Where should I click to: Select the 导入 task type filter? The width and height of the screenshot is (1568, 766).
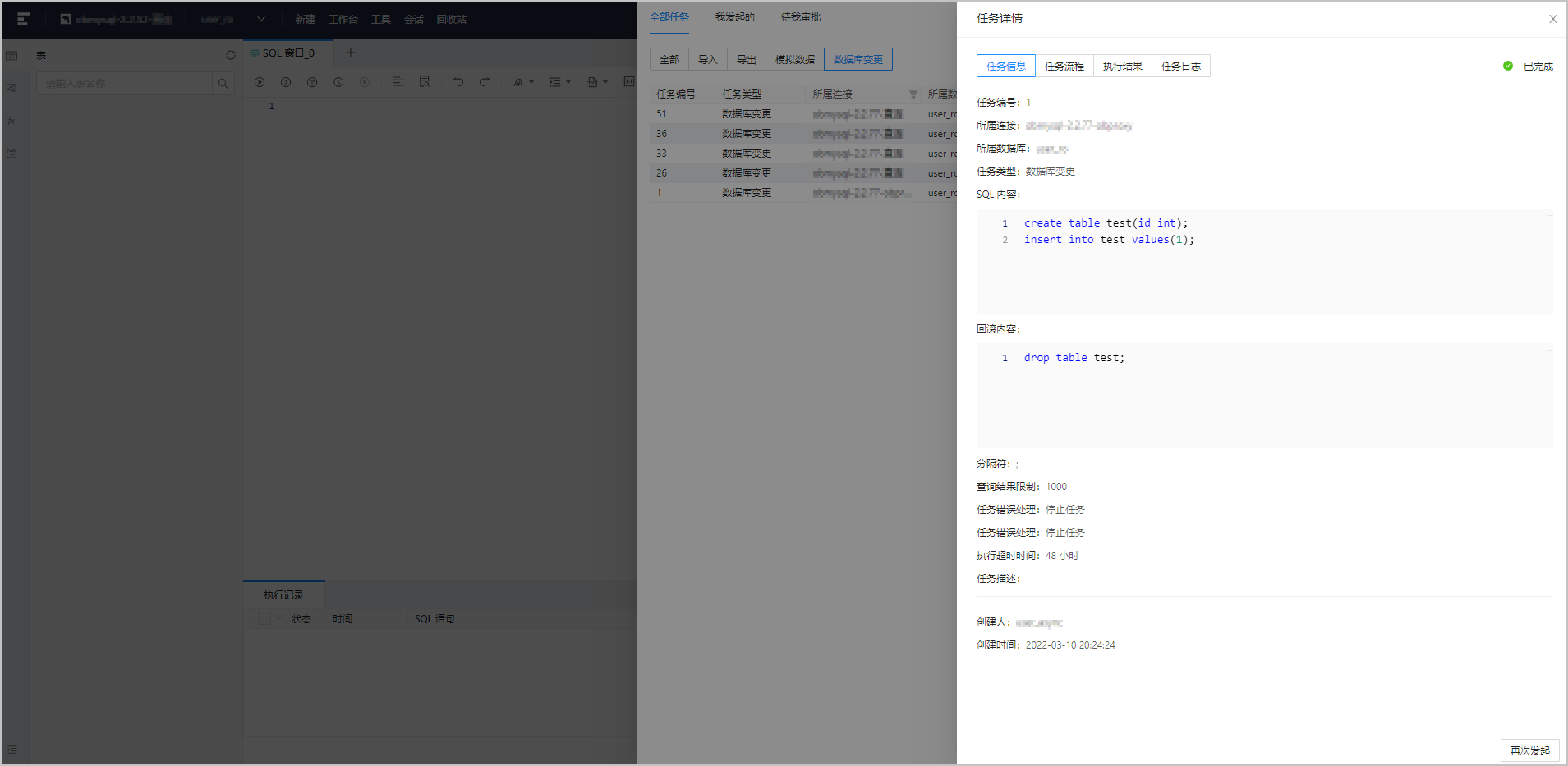(708, 59)
